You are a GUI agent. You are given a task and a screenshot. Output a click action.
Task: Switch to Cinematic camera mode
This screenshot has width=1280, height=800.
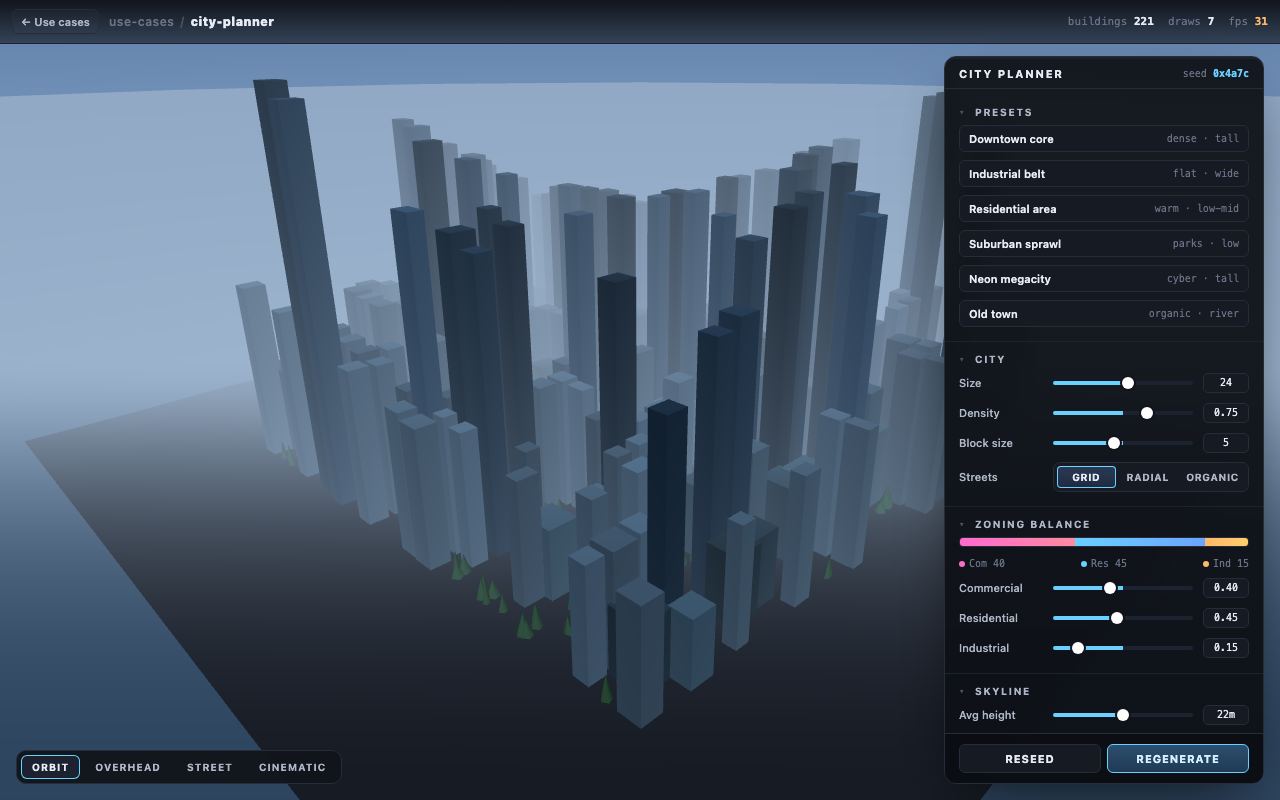[292, 767]
